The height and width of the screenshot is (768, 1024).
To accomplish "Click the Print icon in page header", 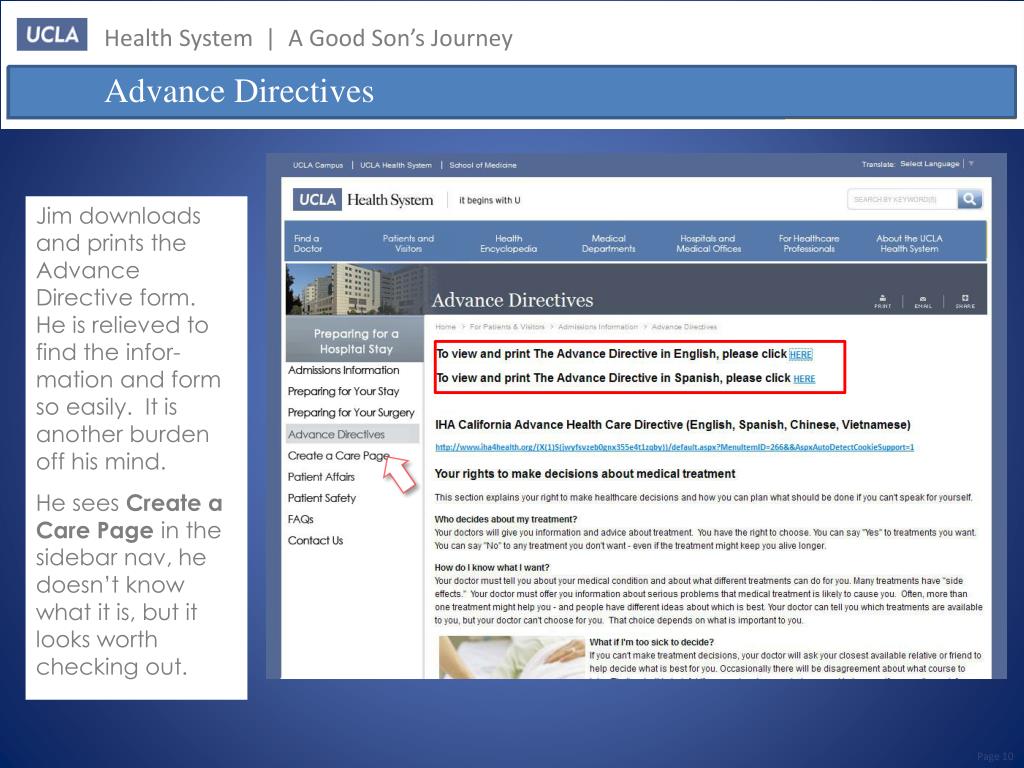I will point(882,301).
